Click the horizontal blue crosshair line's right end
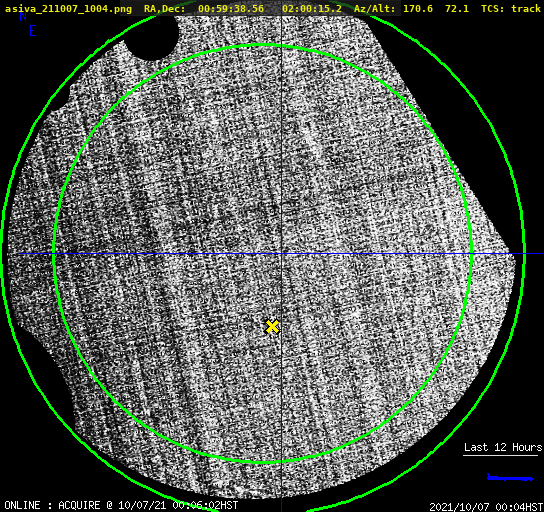 541,254
